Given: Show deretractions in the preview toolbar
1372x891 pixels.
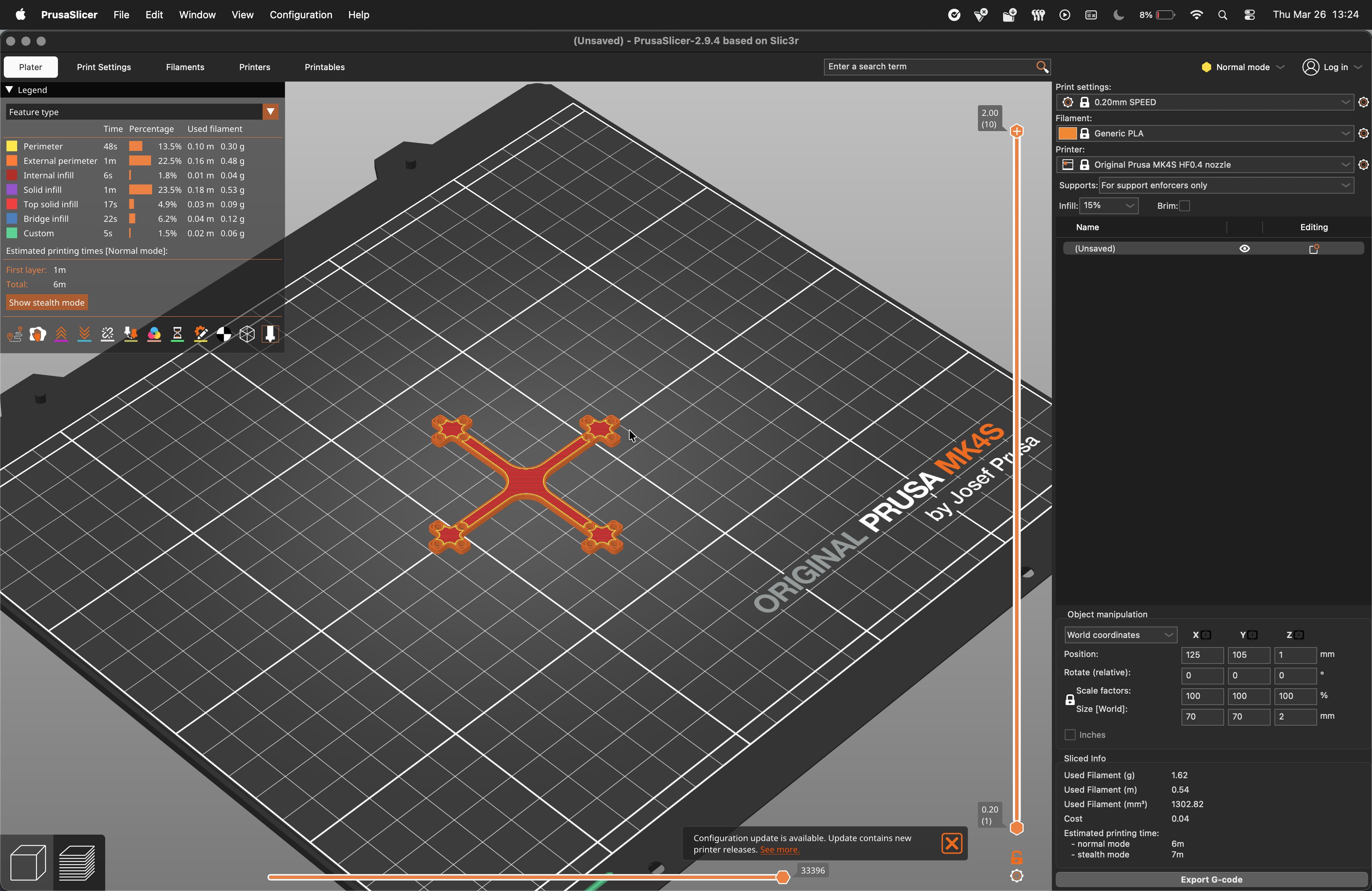Looking at the screenshot, I should pos(84,334).
